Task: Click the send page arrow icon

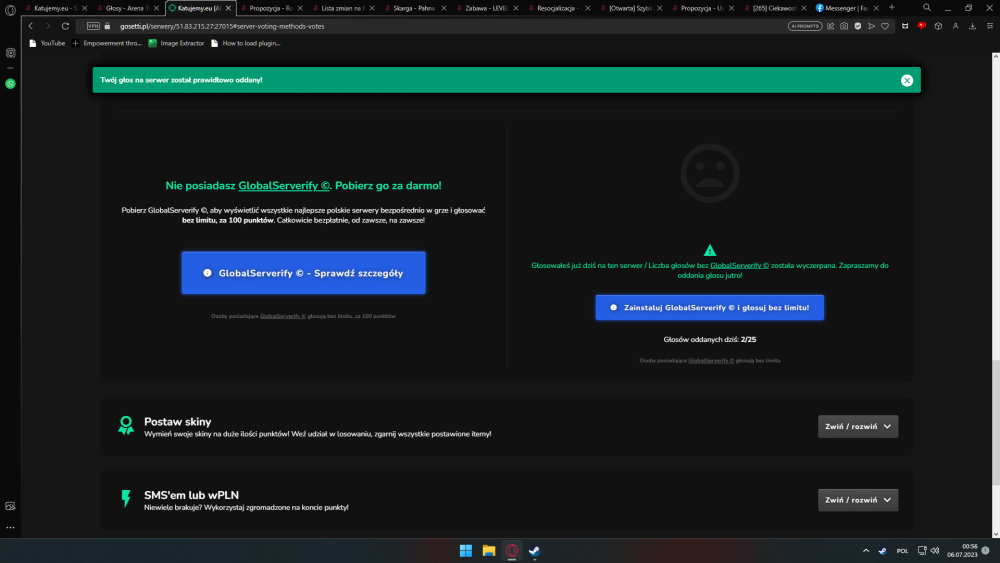Action: (x=871, y=26)
